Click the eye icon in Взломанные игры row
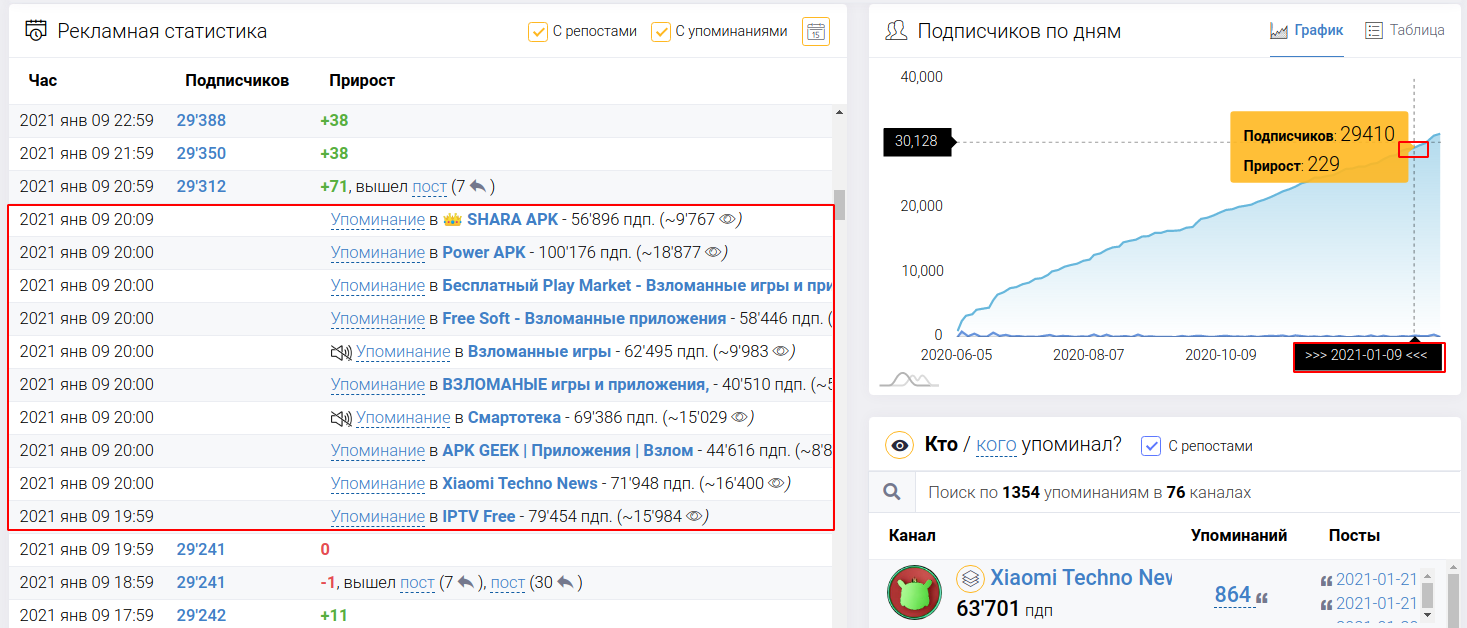 (782, 351)
